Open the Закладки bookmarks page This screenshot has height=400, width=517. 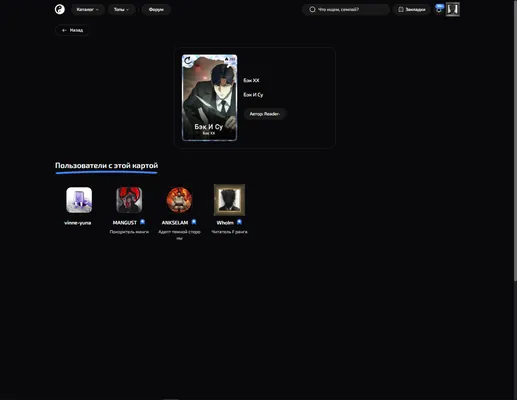[412, 10]
